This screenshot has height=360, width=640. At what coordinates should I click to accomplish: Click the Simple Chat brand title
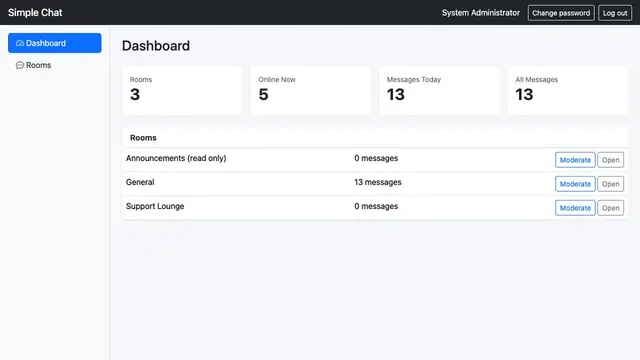35,13
